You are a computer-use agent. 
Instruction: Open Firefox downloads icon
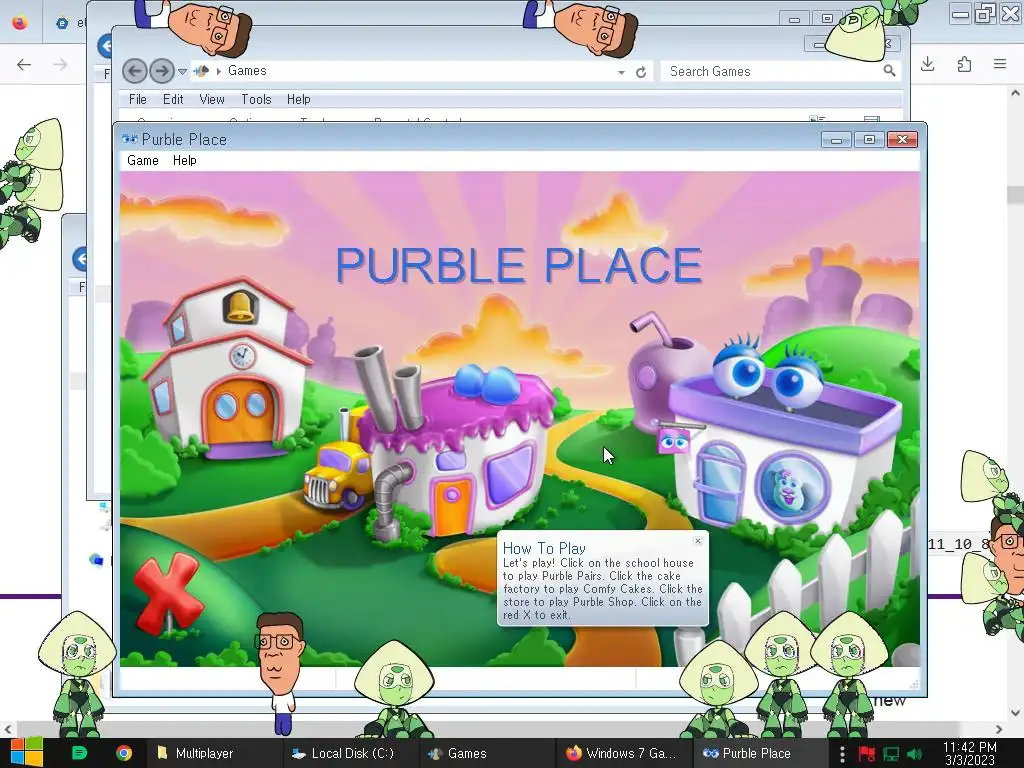927,63
